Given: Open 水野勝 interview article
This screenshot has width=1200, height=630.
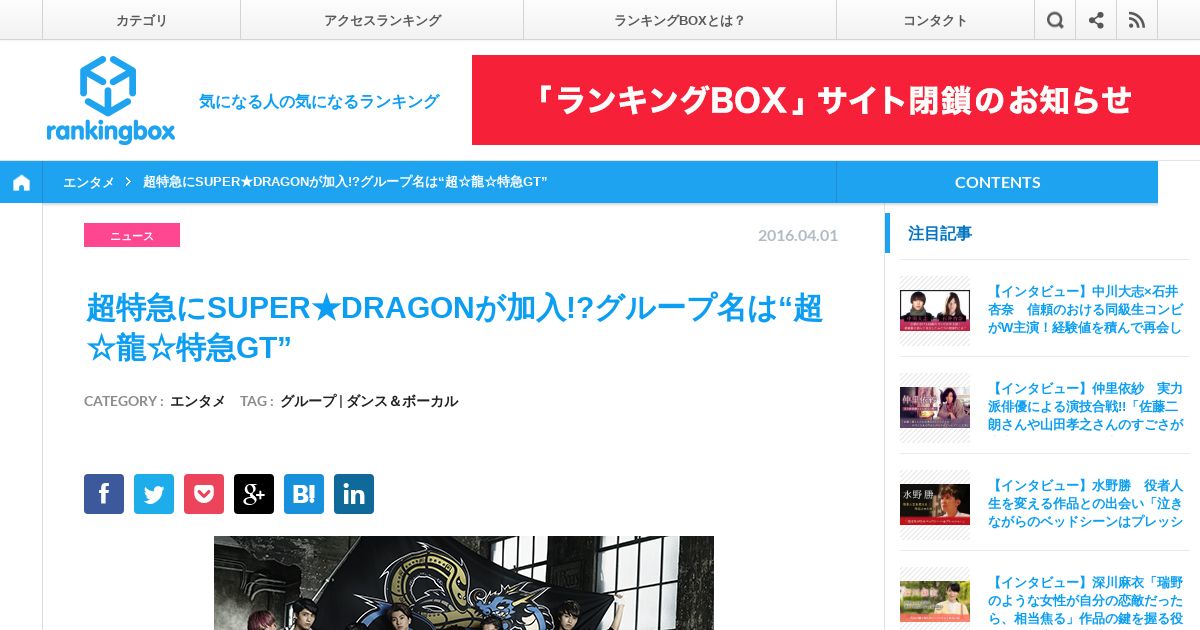Looking at the screenshot, I should pyautogui.click(x=1085, y=503).
